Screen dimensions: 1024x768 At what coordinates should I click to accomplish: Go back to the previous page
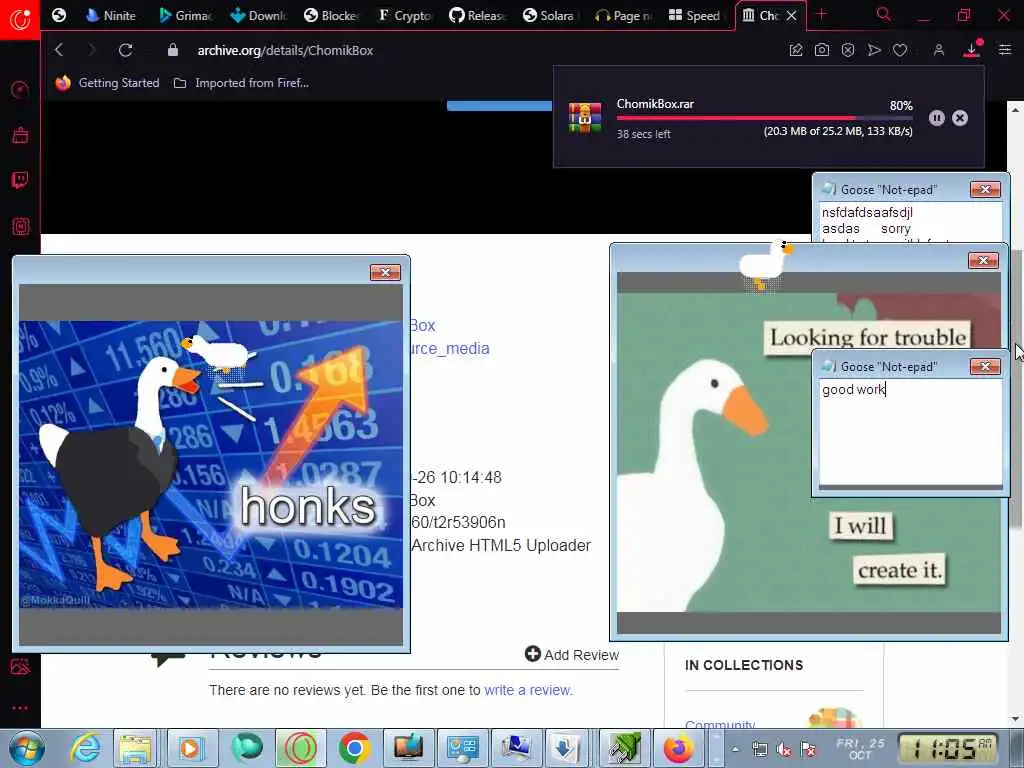(x=59, y=50)
